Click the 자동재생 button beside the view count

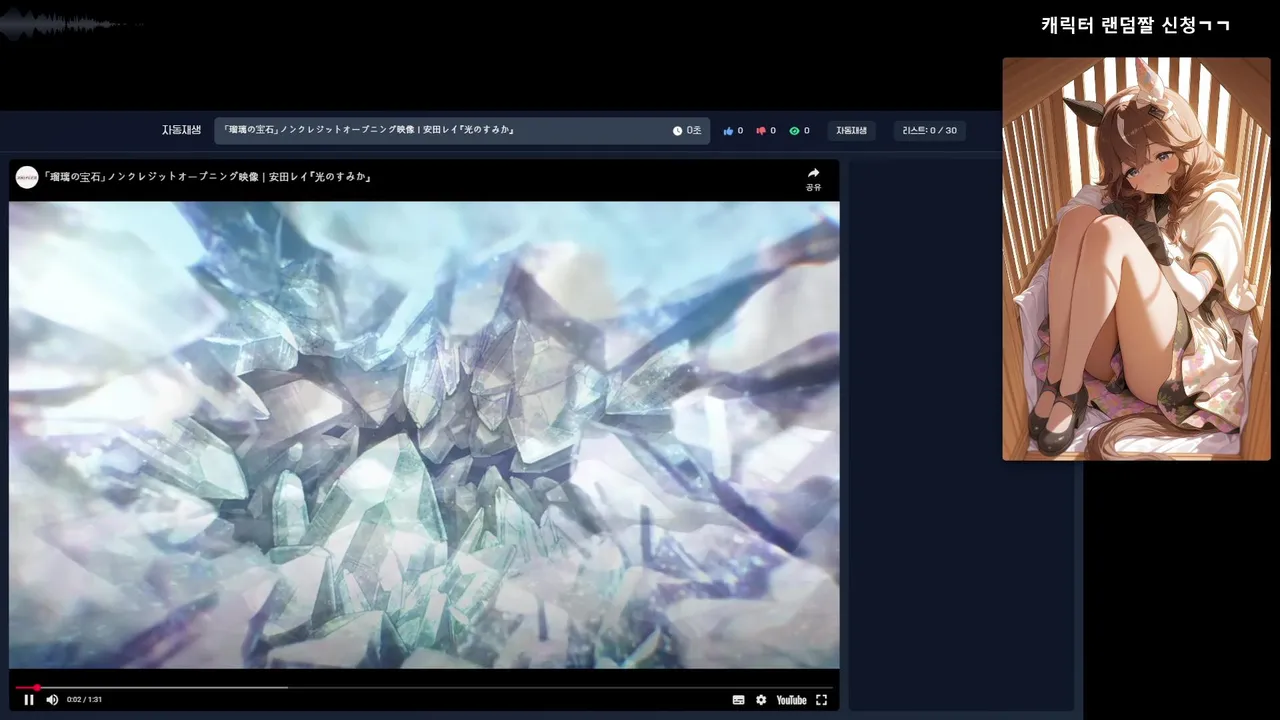click(852, 131)
